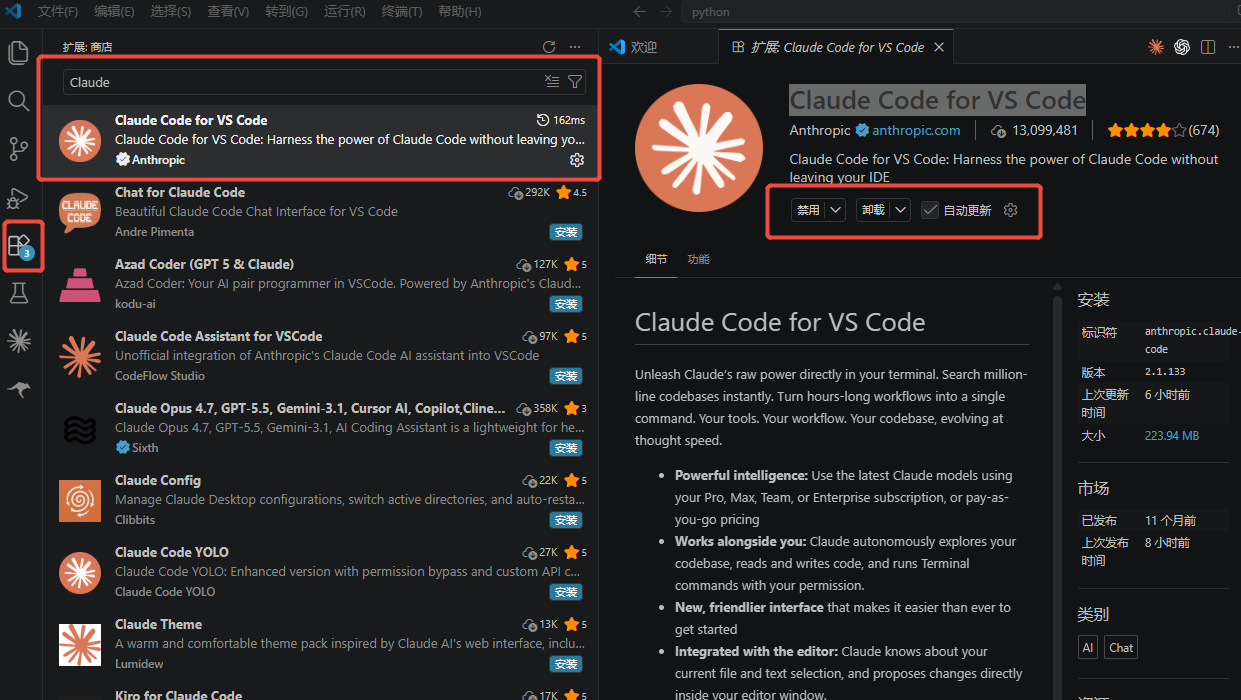This screenshot has width=1241, height=700.
Task: Install Claude Theme extension
Action: pos(566,664)
